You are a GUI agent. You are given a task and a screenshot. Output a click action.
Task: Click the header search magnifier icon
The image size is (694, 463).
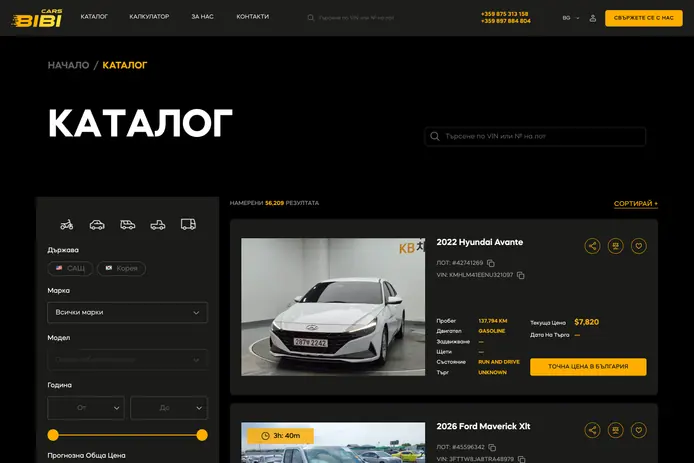click(311, 18)
